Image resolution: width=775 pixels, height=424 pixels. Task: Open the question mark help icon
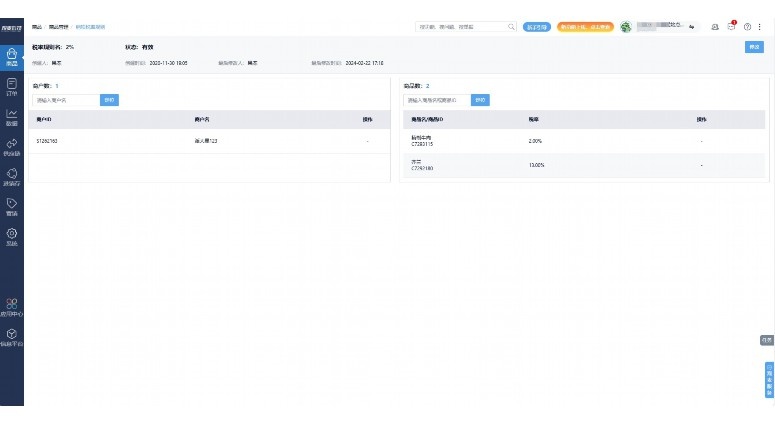[x=747, y=27]
